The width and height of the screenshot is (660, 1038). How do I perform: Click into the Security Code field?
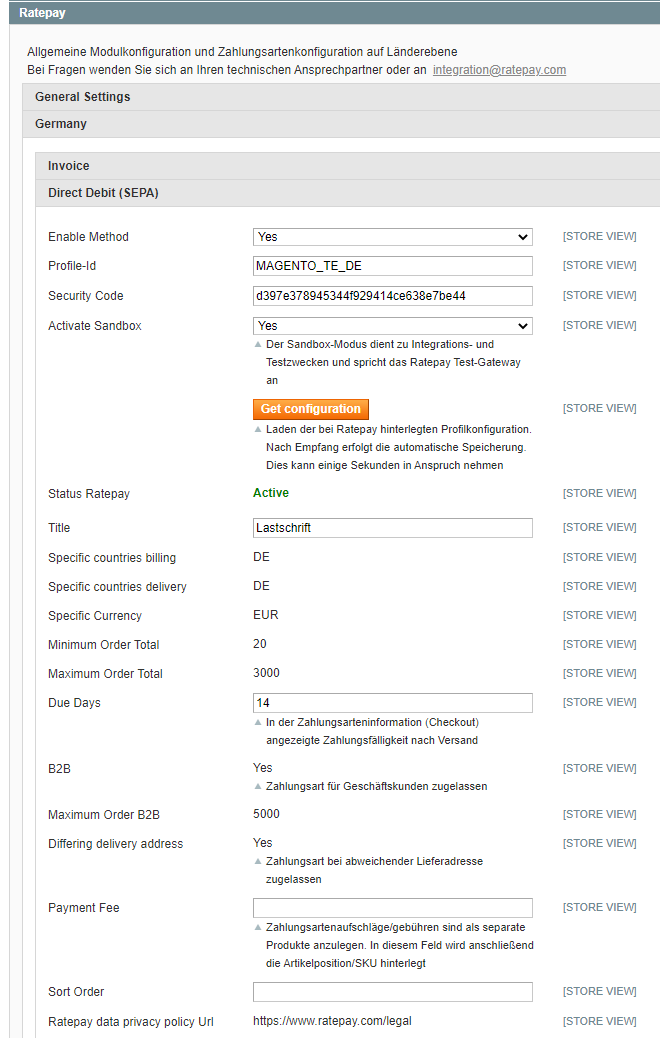tap(392, 296)
